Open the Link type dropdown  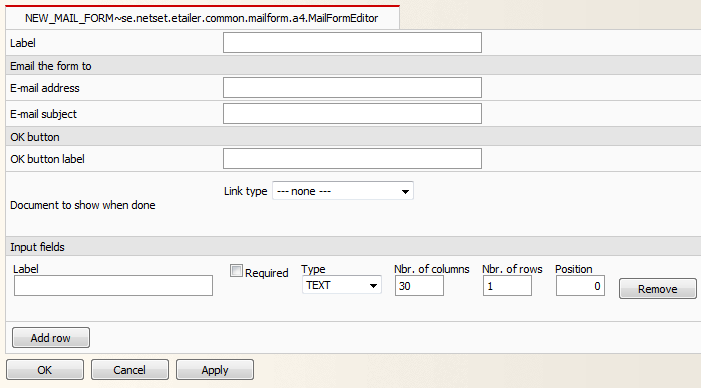click(x=343, y=191)
